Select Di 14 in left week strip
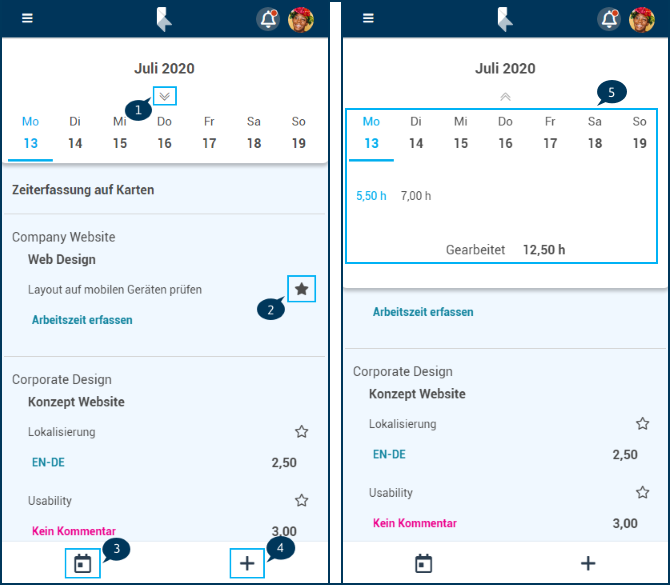 tap(75, 133)
